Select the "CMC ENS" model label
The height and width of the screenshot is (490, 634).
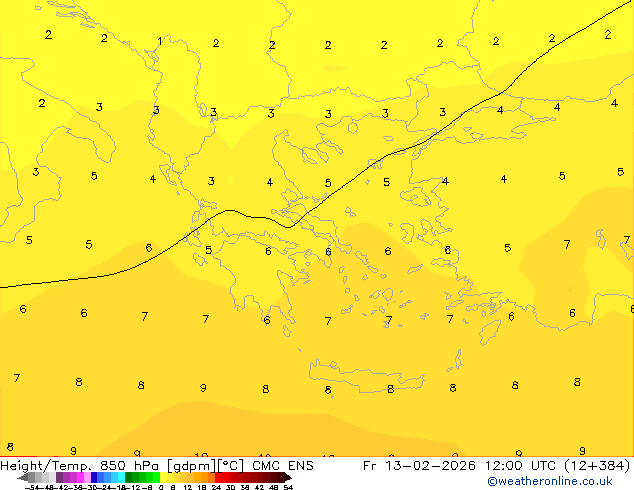pos(283,466)
